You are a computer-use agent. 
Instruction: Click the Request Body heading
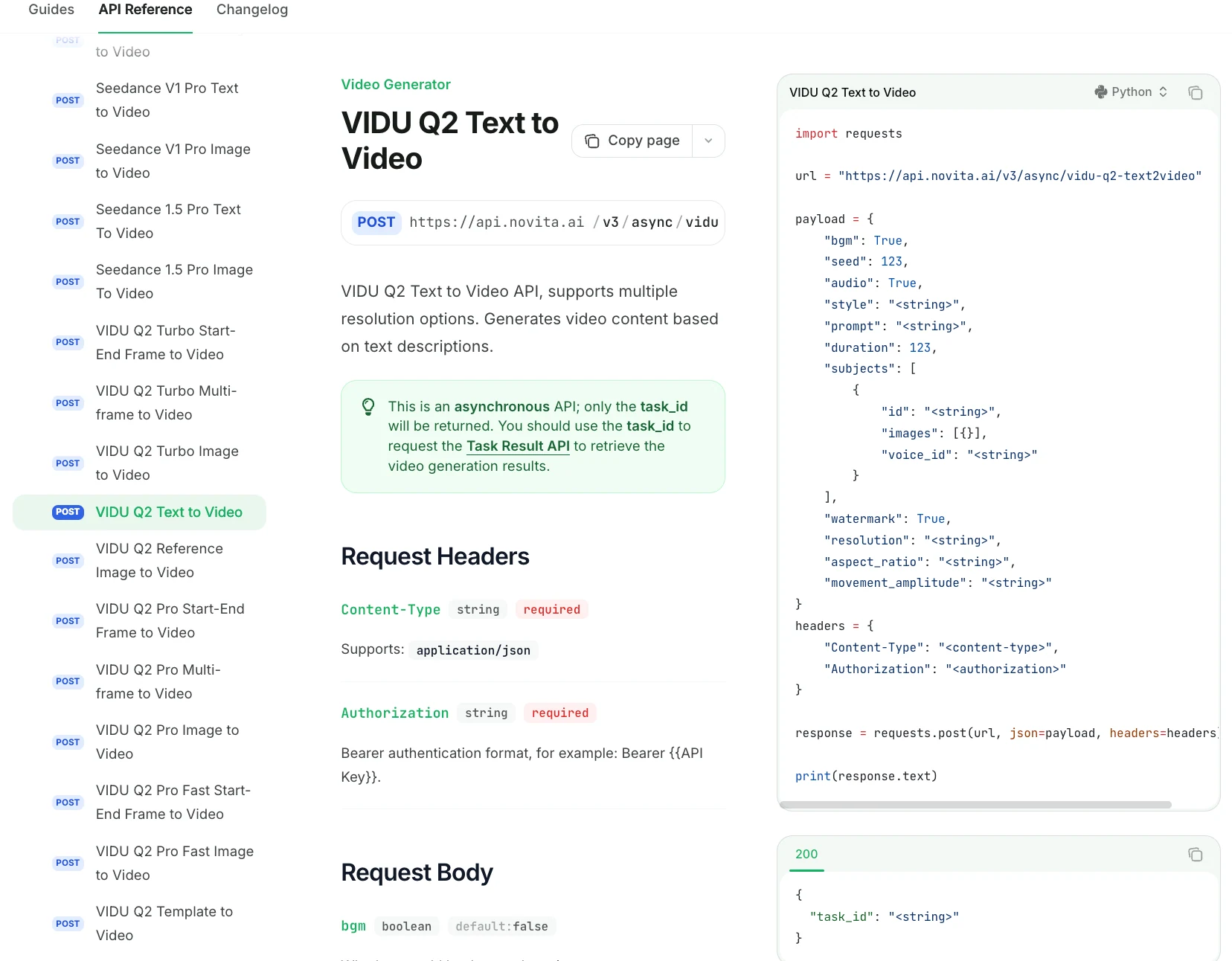tap(417, 872)
